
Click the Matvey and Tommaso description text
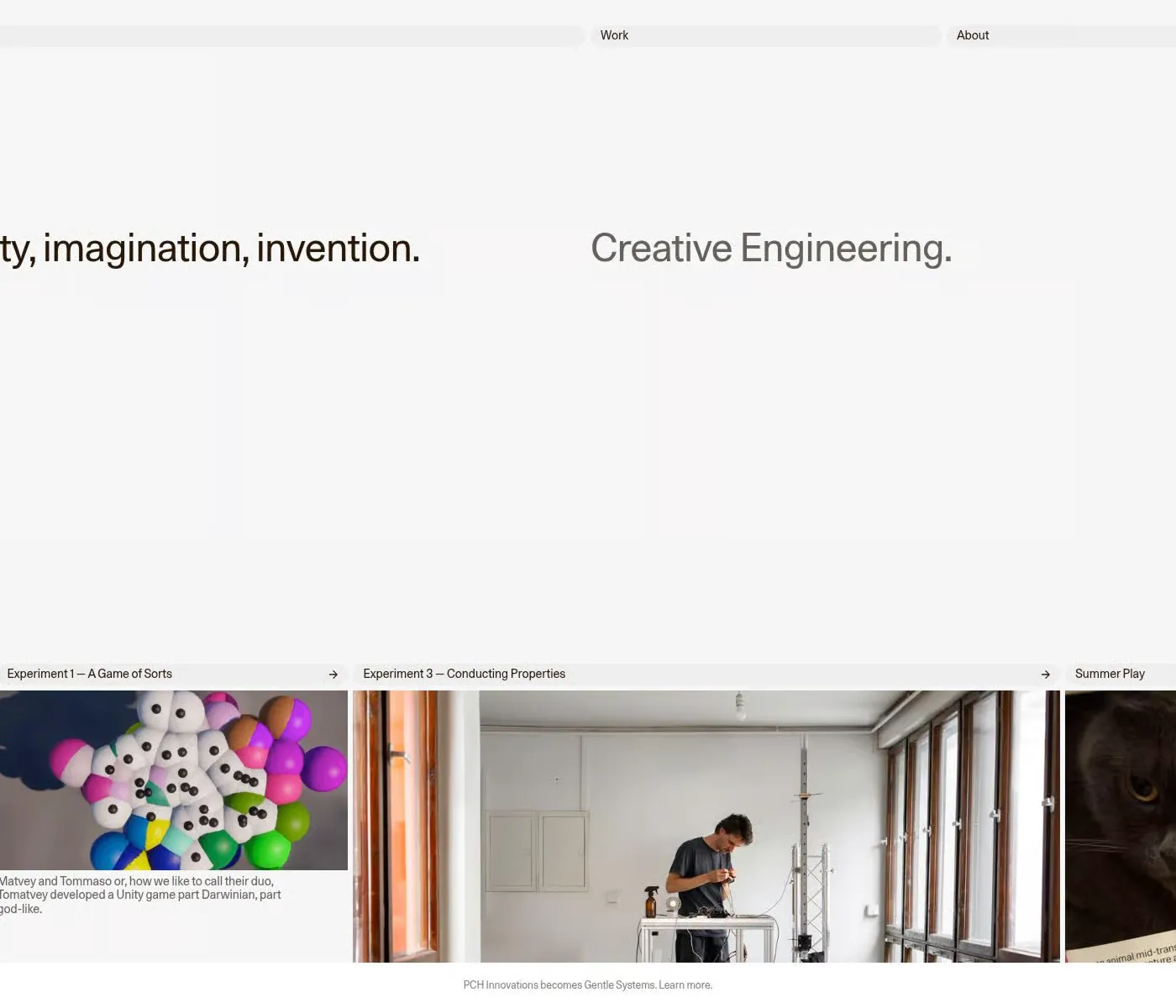(x=139, y=895)
